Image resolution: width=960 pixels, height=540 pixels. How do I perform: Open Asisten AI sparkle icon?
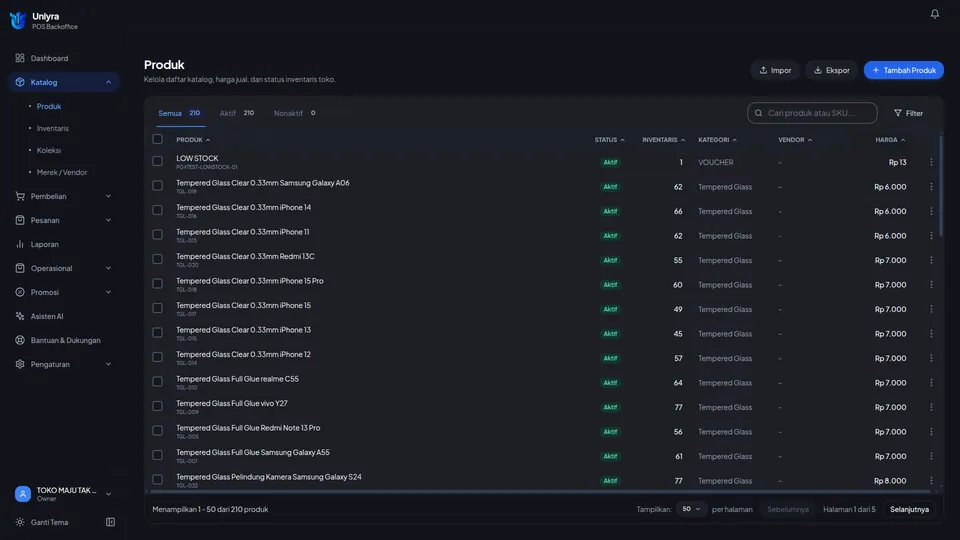(20, 316)
